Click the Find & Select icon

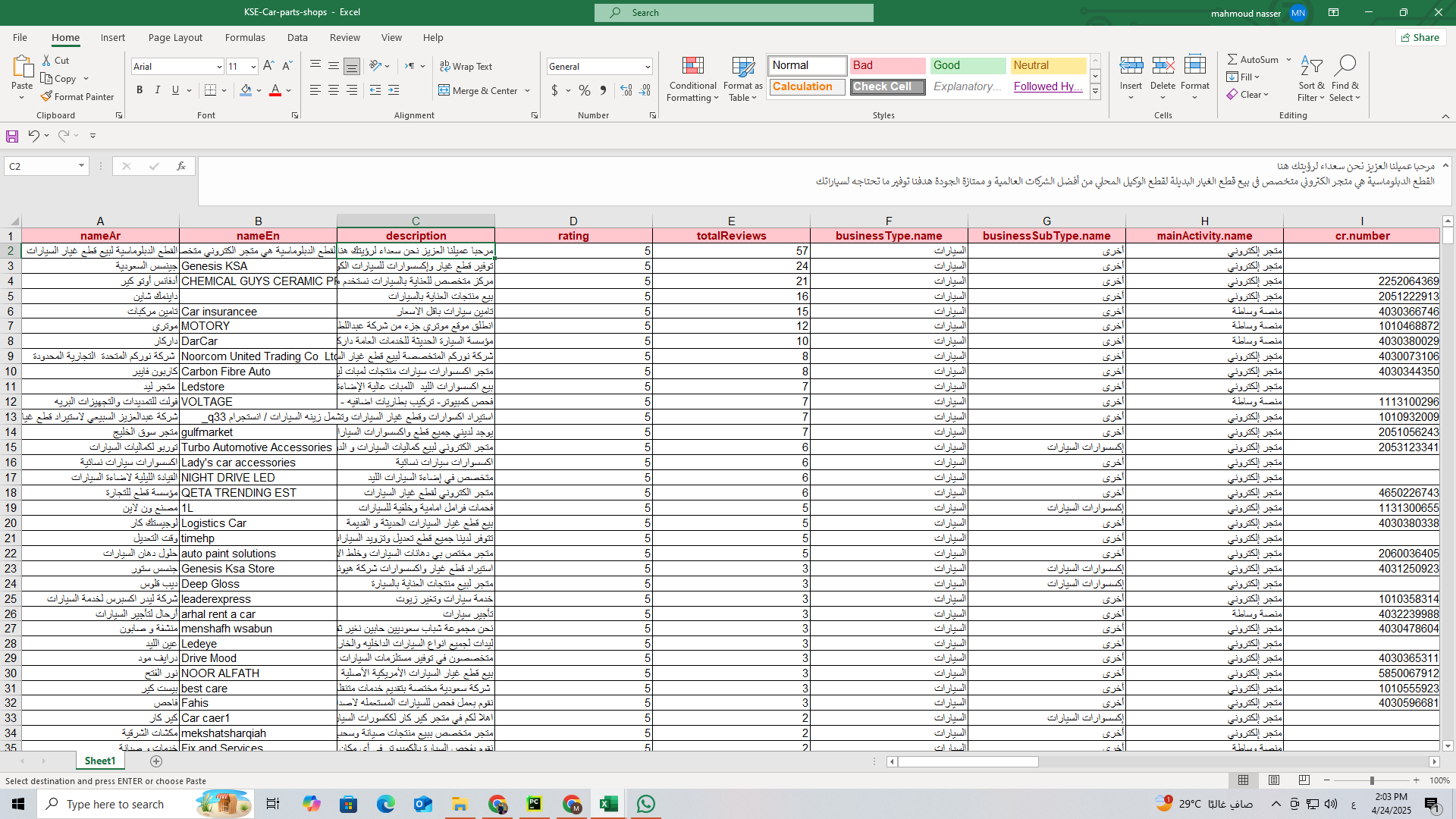(1345, 66)
